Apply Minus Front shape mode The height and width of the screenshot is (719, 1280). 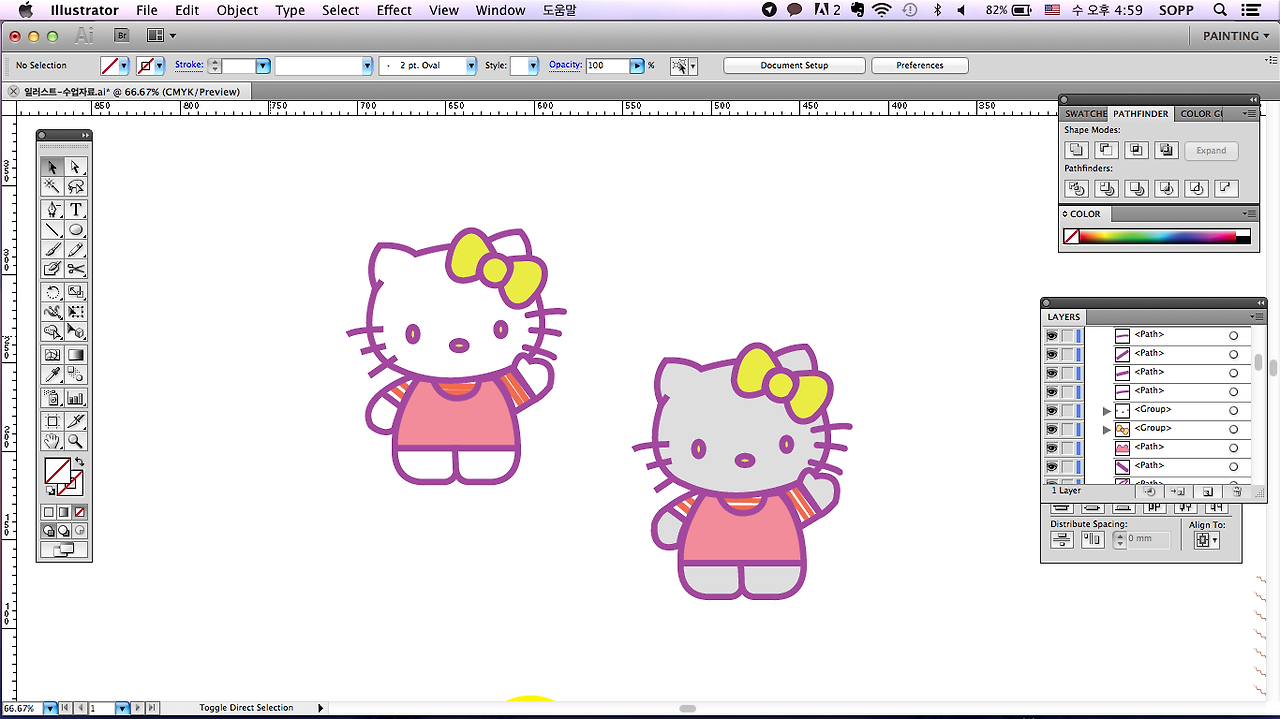pyautogui.click(x=1106, y=150)
